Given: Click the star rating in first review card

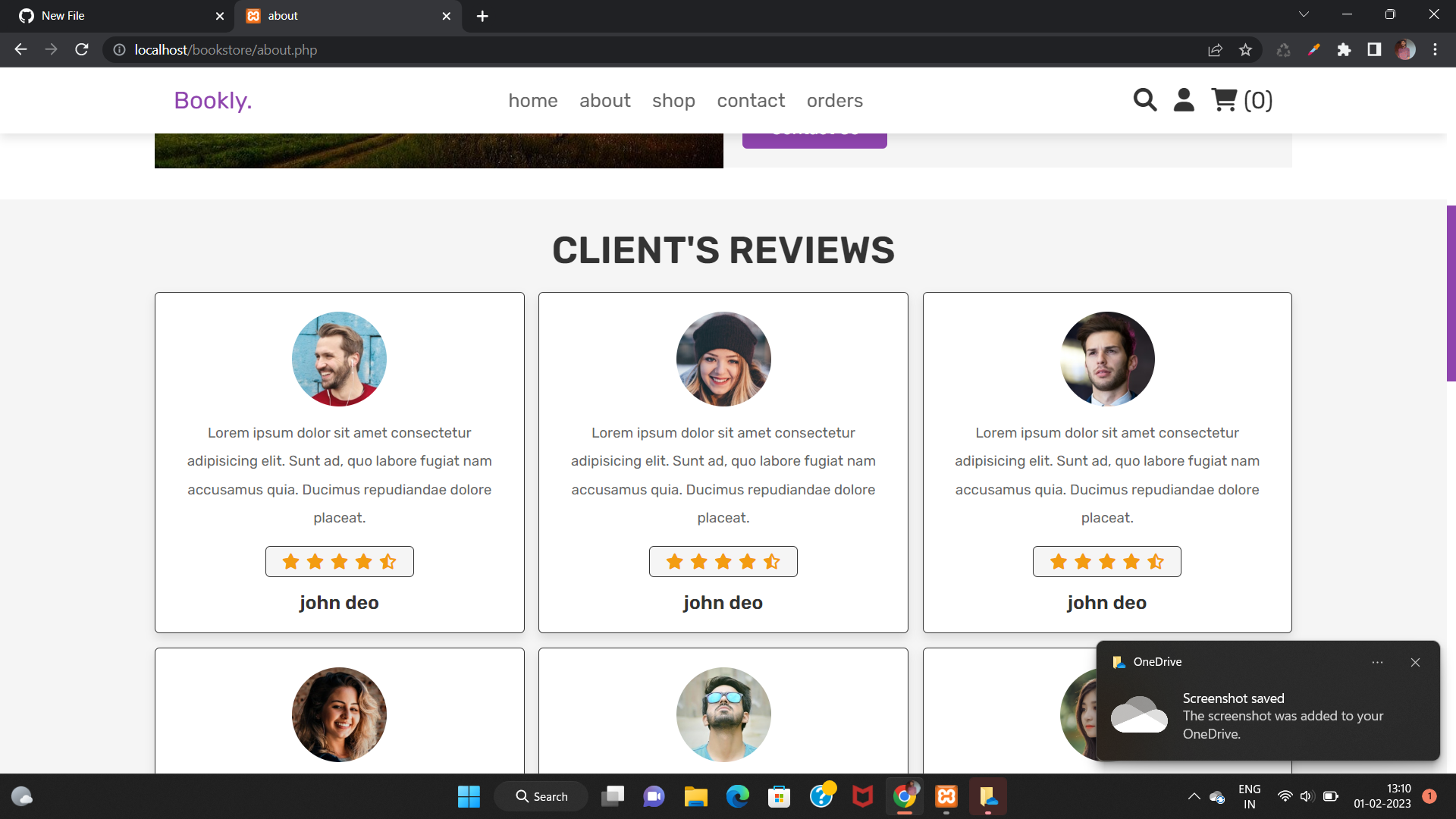Looking at the screenshot, I should click(339, 561).
